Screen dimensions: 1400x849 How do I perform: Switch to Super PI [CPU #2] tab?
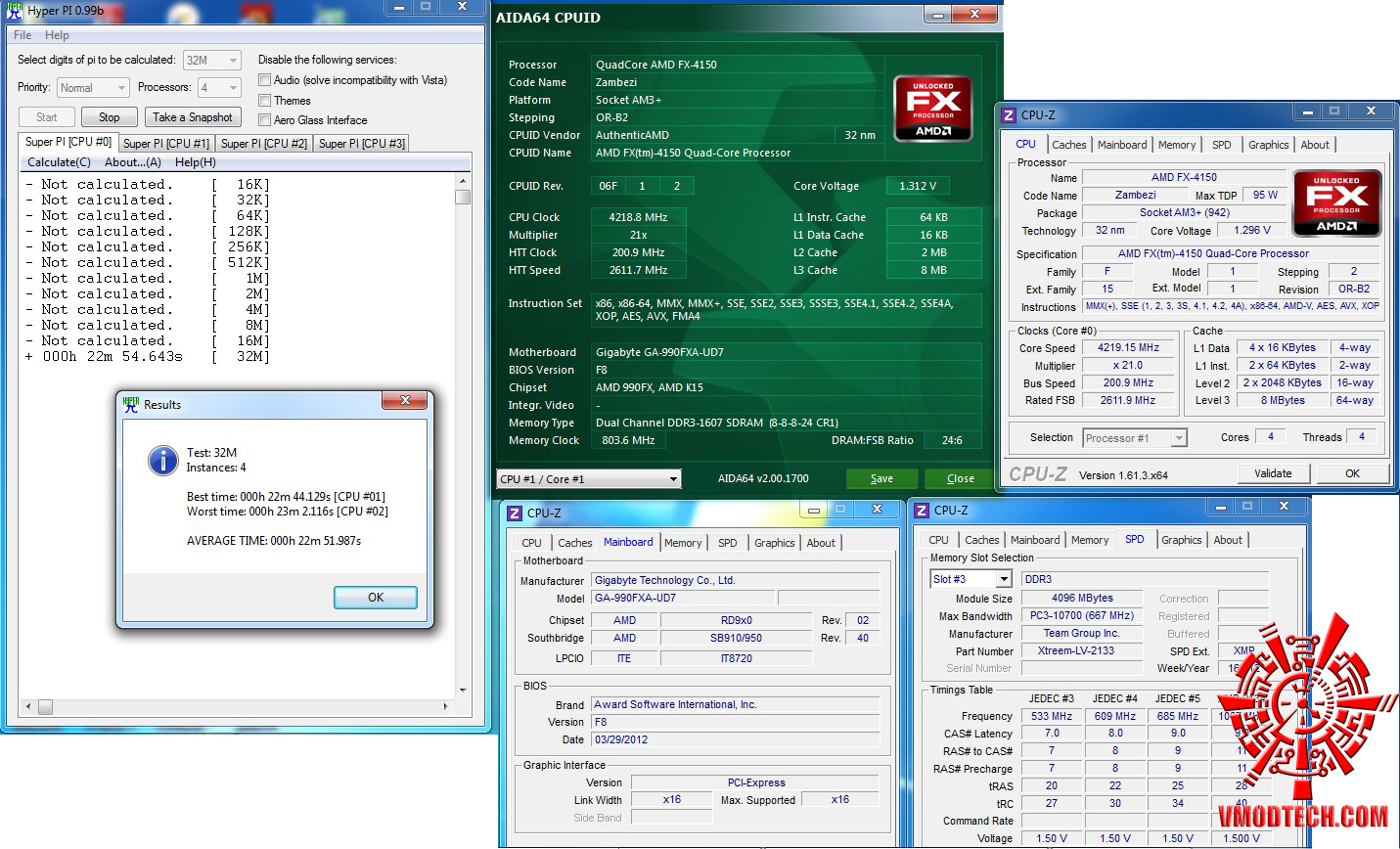tap(263, 144)
